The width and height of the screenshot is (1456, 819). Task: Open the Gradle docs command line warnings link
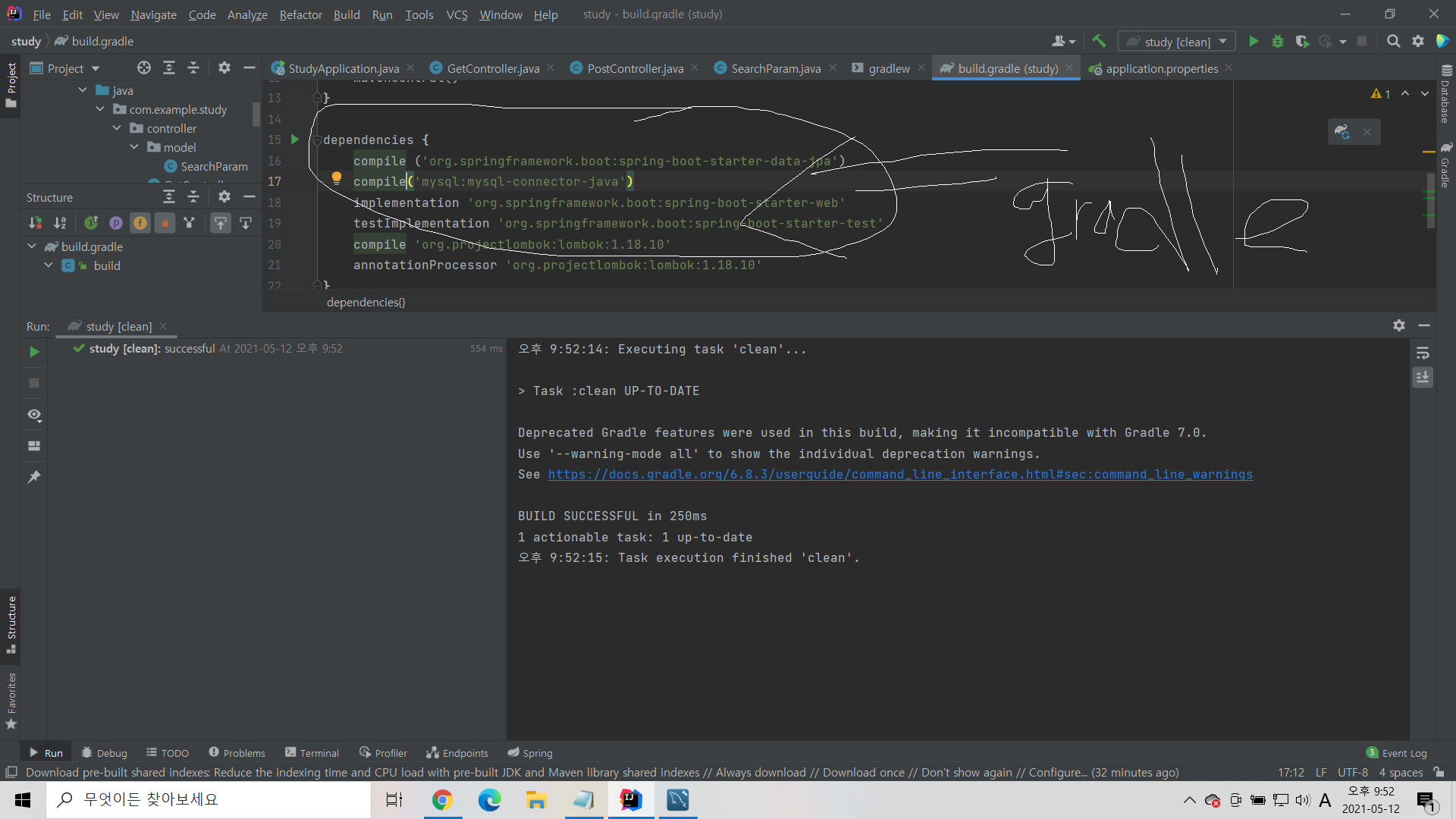[x=899, y=474]
